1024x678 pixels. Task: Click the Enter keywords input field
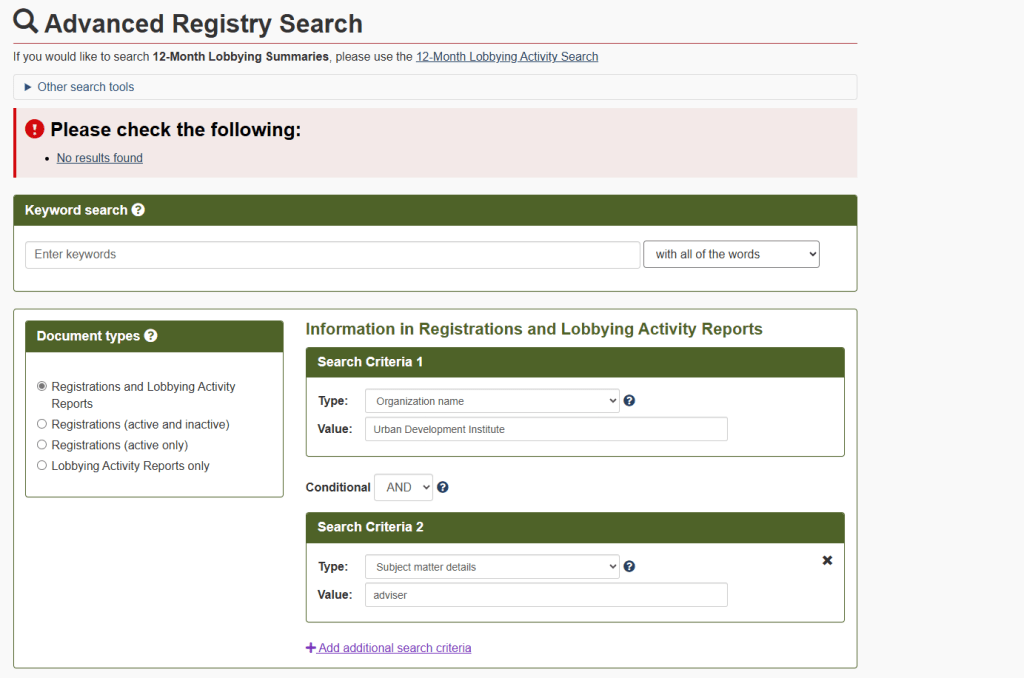[332, 255]
